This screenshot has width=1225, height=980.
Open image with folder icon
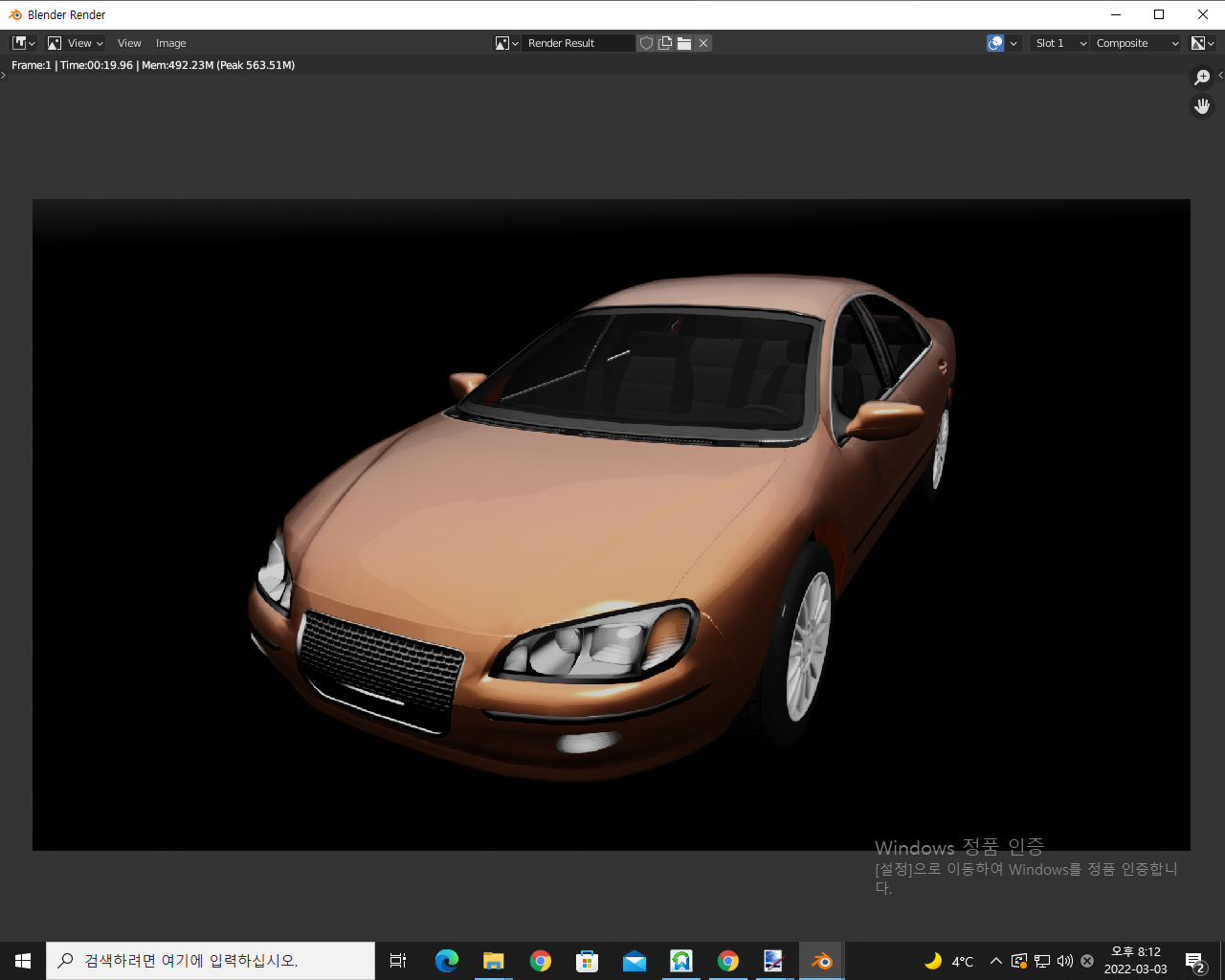[x=684, y=43]
